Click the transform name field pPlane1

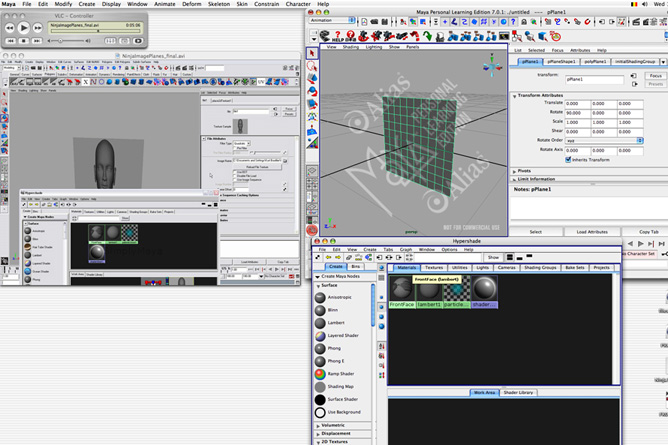point(594,79)
